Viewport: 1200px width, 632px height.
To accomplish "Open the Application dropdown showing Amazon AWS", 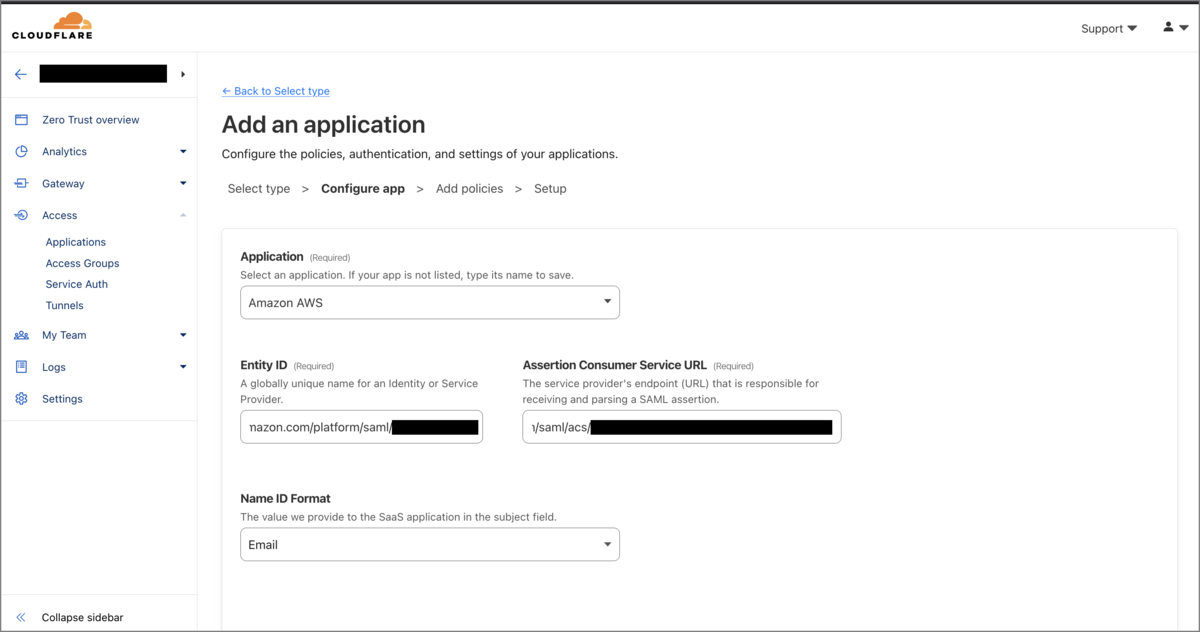I will click(430, 302).
